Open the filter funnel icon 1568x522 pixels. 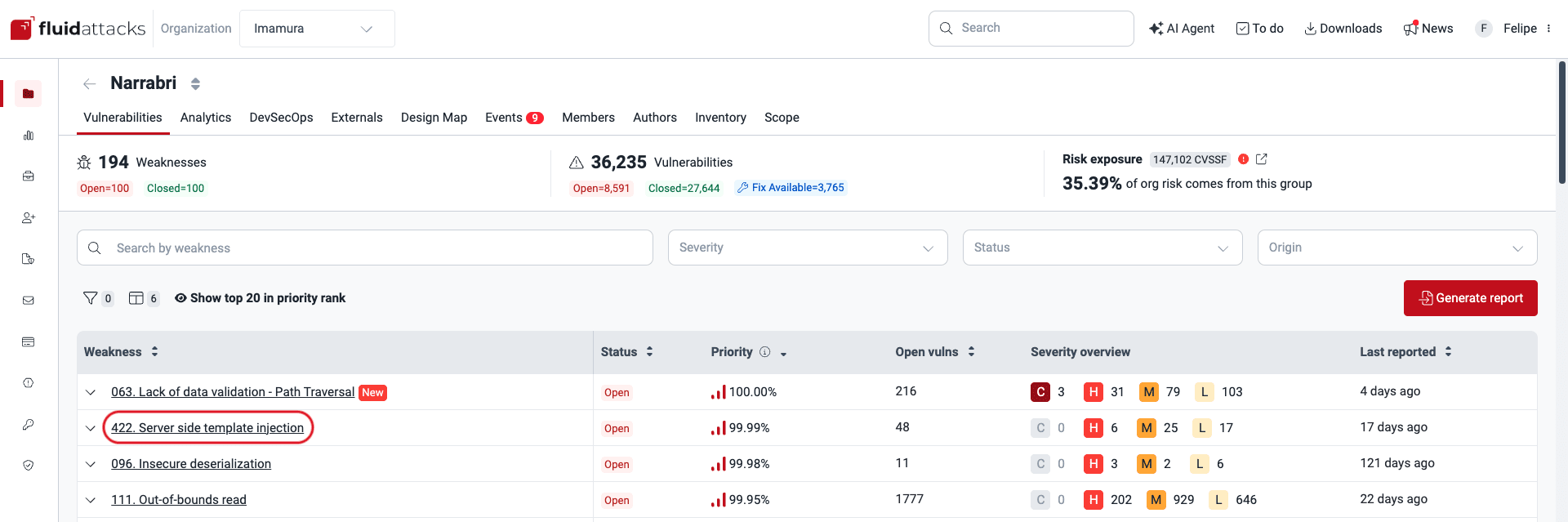click(x=91, y=298)
